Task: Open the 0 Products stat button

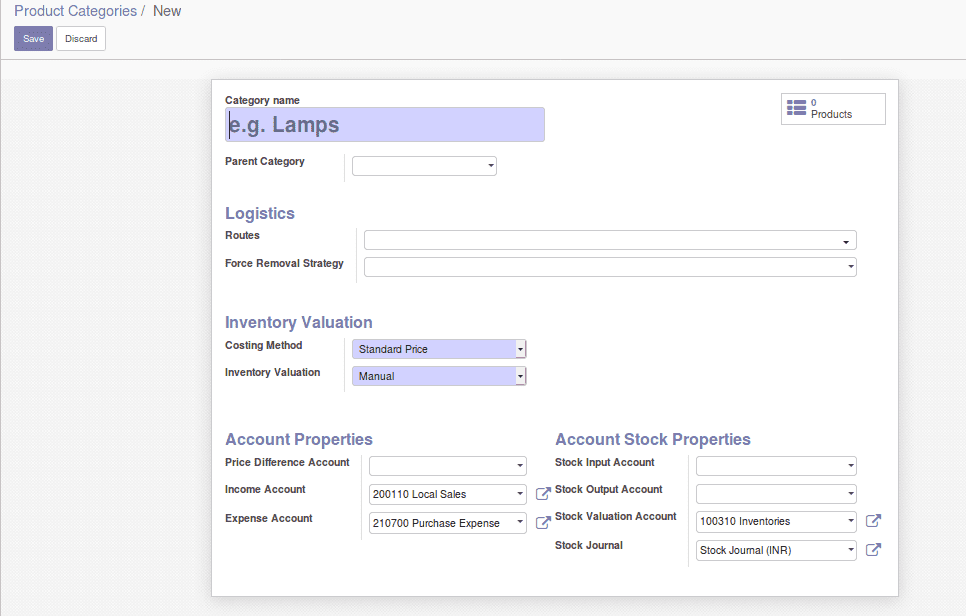Action: (833, 109)
